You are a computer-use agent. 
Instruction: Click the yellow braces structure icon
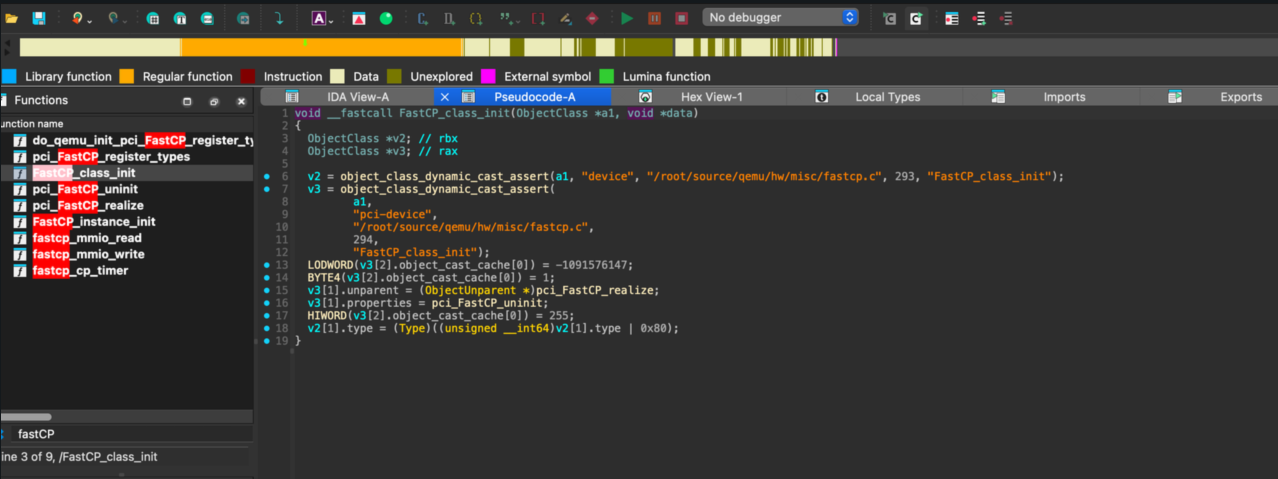476,18
